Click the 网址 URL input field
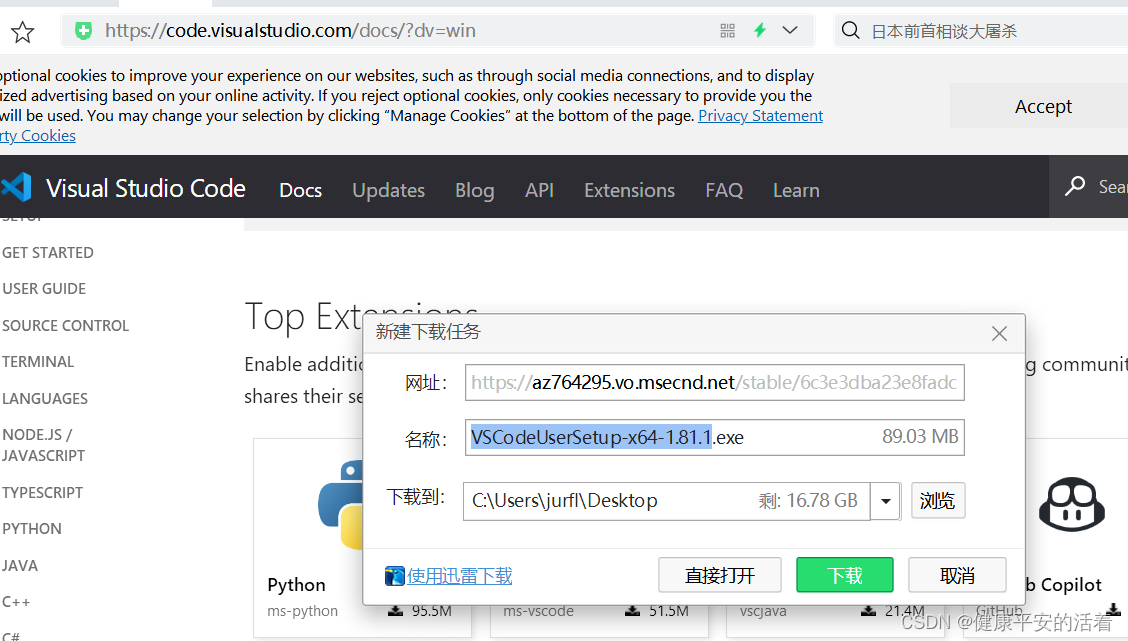The image size is (1128, 641). coord(714,383)
